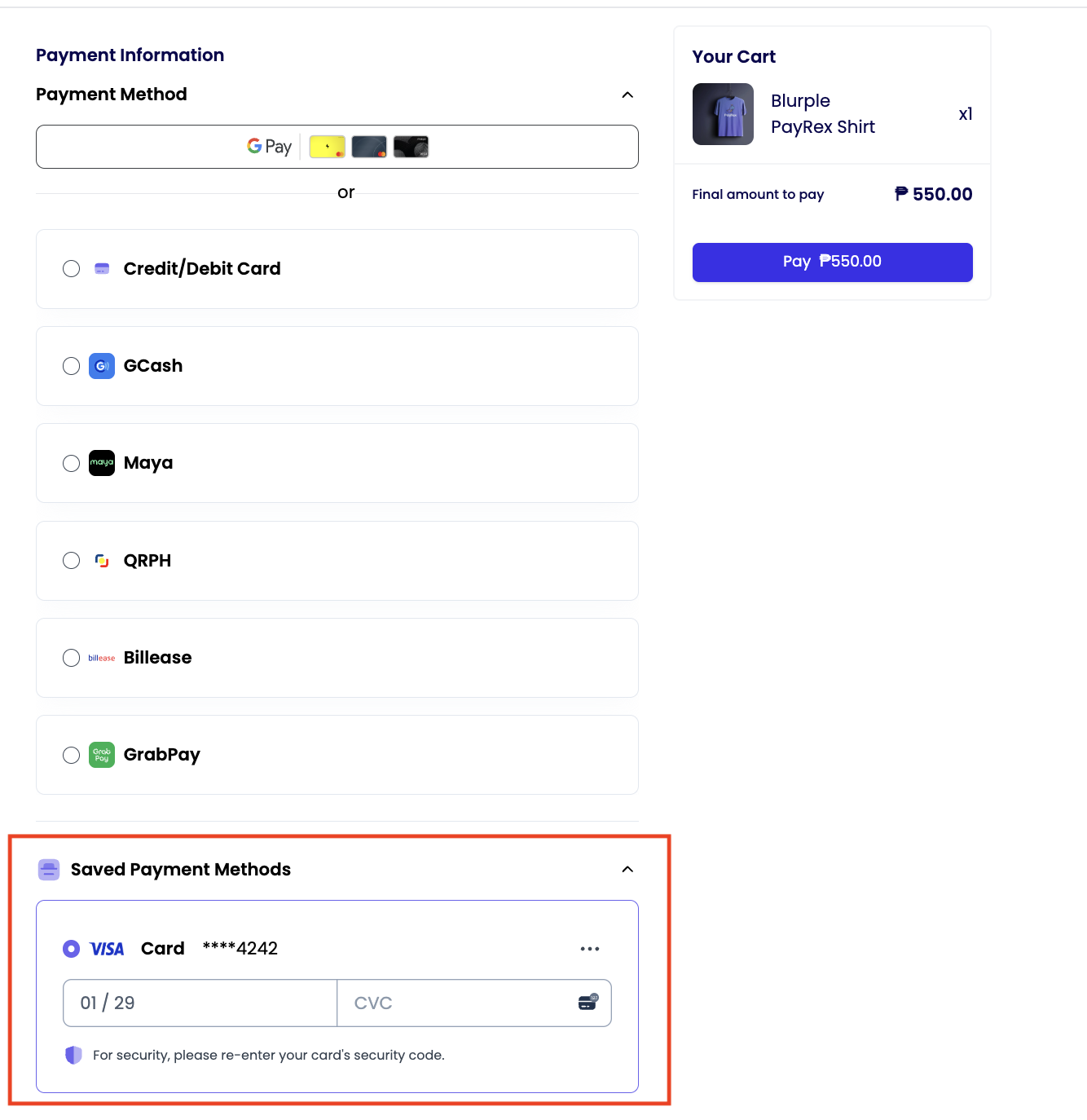Image resolution: width=1087 pixels, height=1120 pixels.
Task: Click the Saved Payment Methods wallet icon
Action: click(49, 870)
